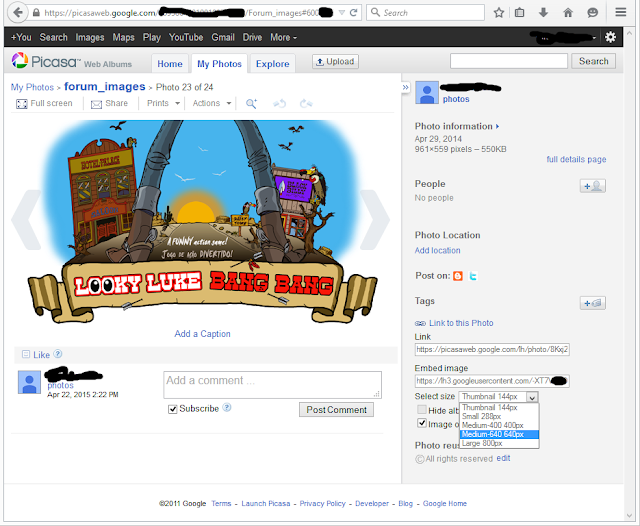Open the Actions dropdown menu
The width and height of the screenshot is (640, 526).
point(212,103)
